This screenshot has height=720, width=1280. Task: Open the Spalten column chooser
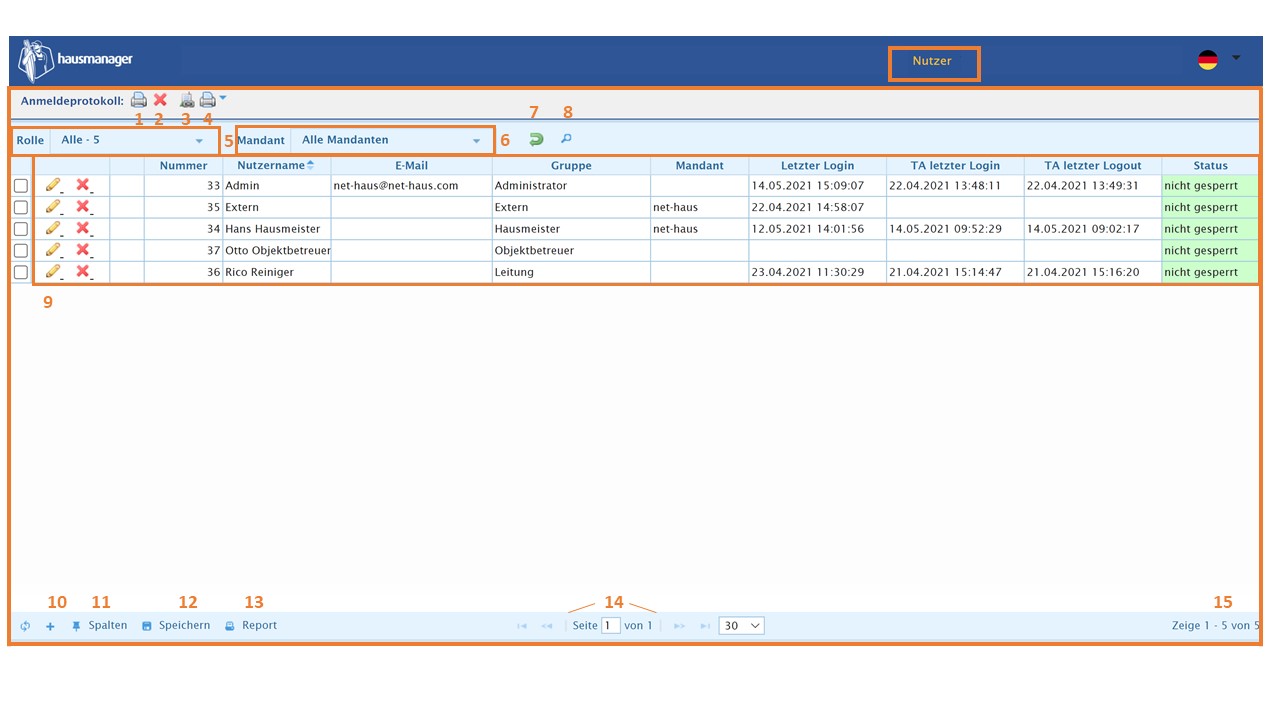99,626
